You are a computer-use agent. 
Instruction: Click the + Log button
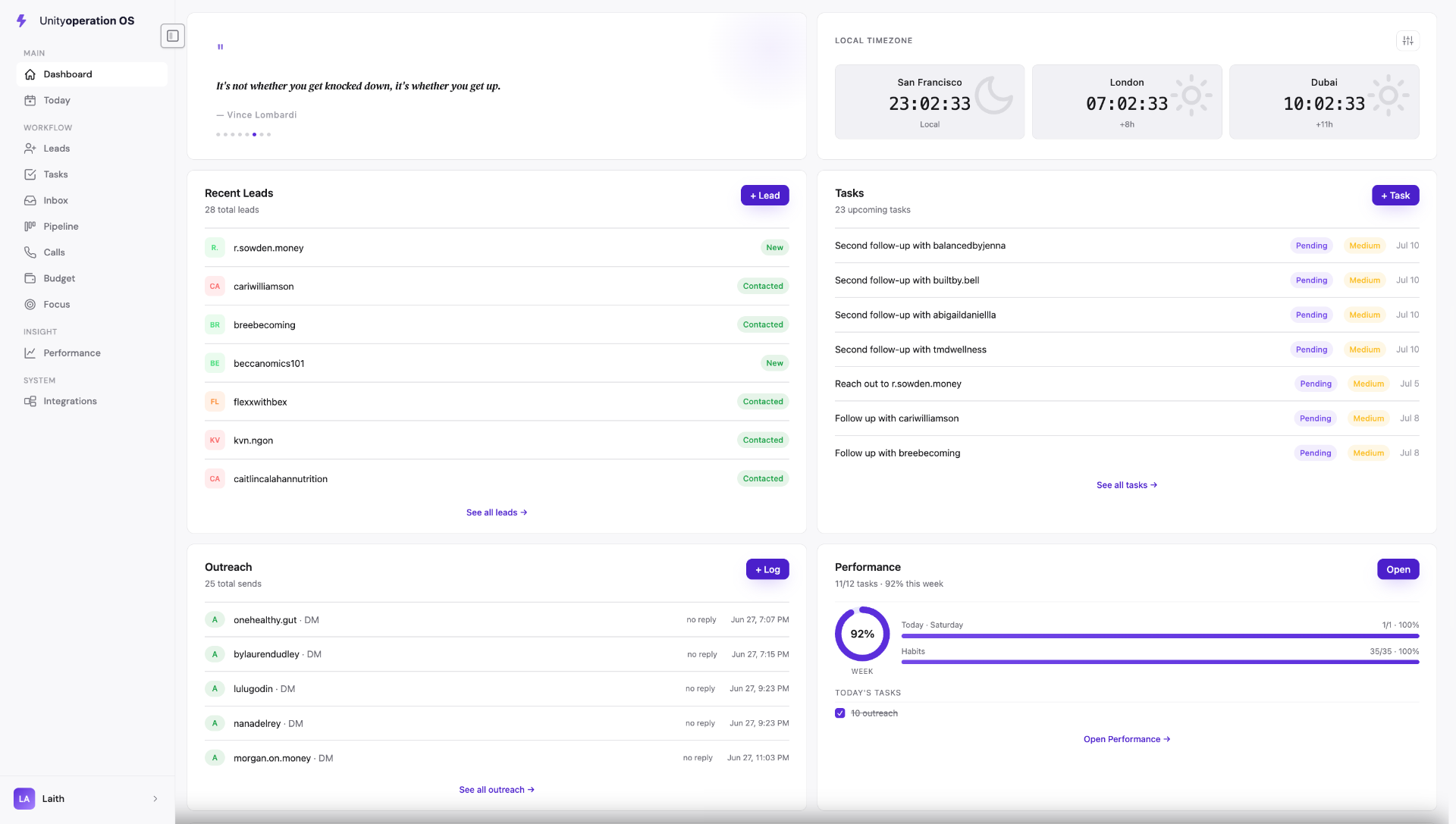click(x=767, y=569)
